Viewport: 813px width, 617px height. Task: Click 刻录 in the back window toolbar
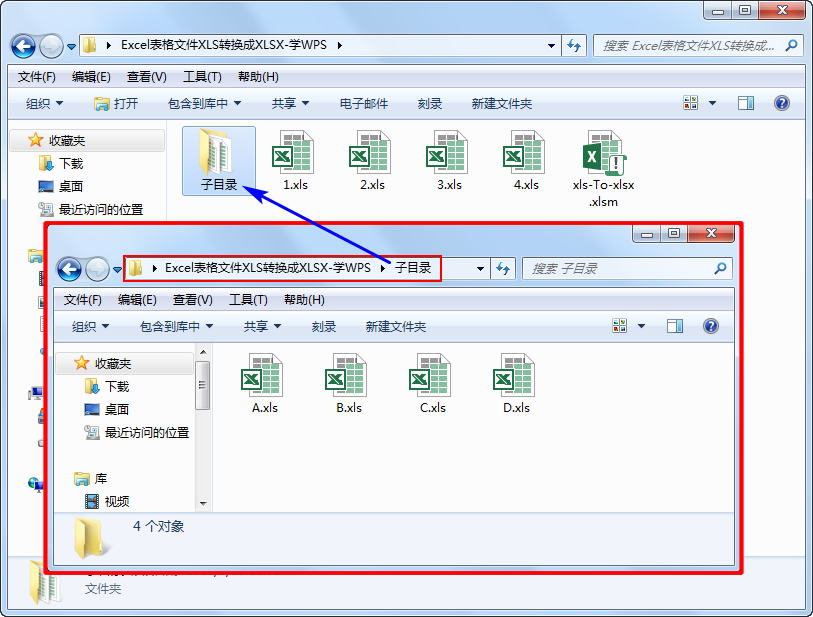click(430, 104)
